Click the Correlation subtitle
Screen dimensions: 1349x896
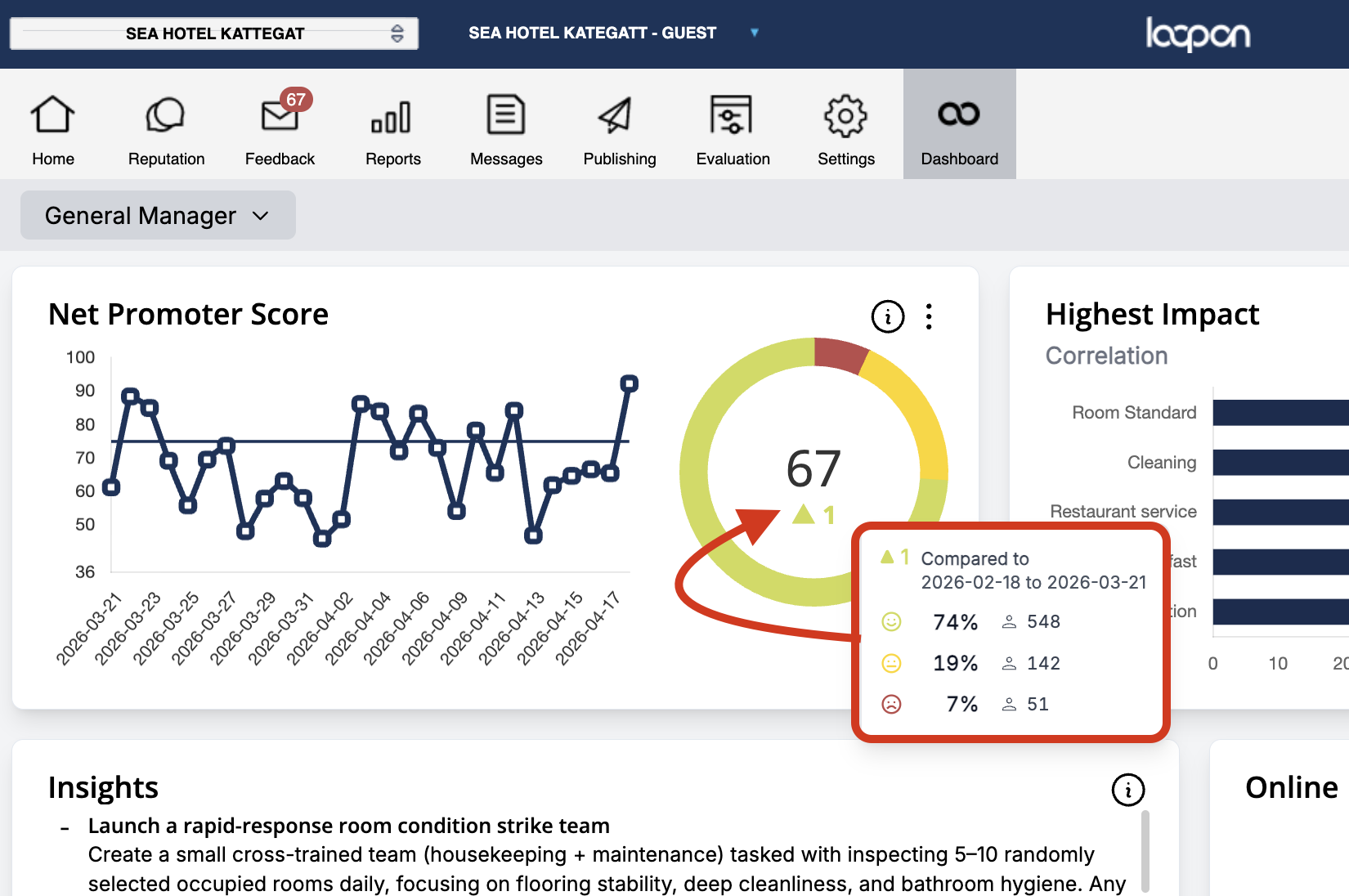pos(1106,356)
